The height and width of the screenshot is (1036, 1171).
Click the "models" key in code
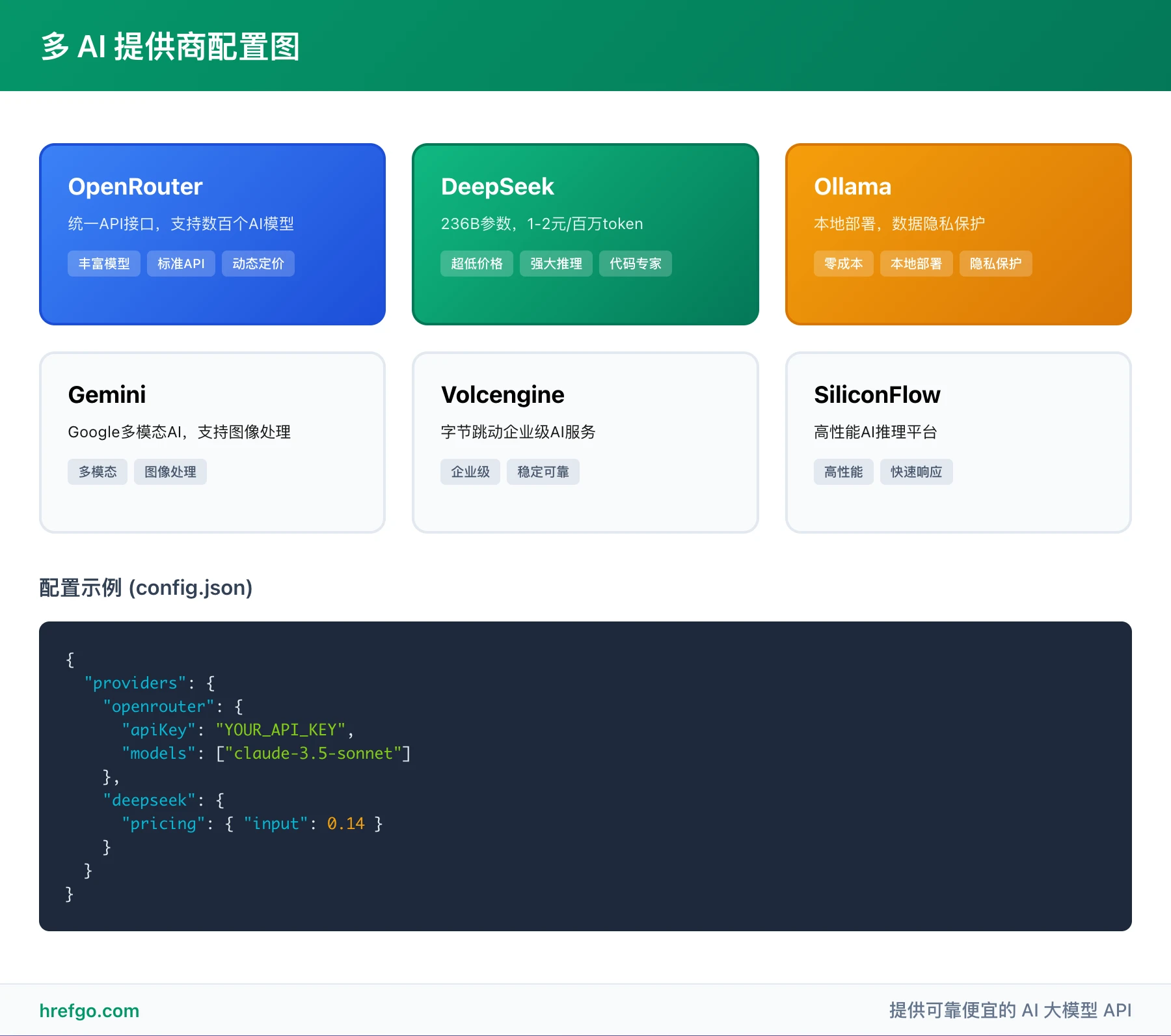159,754
